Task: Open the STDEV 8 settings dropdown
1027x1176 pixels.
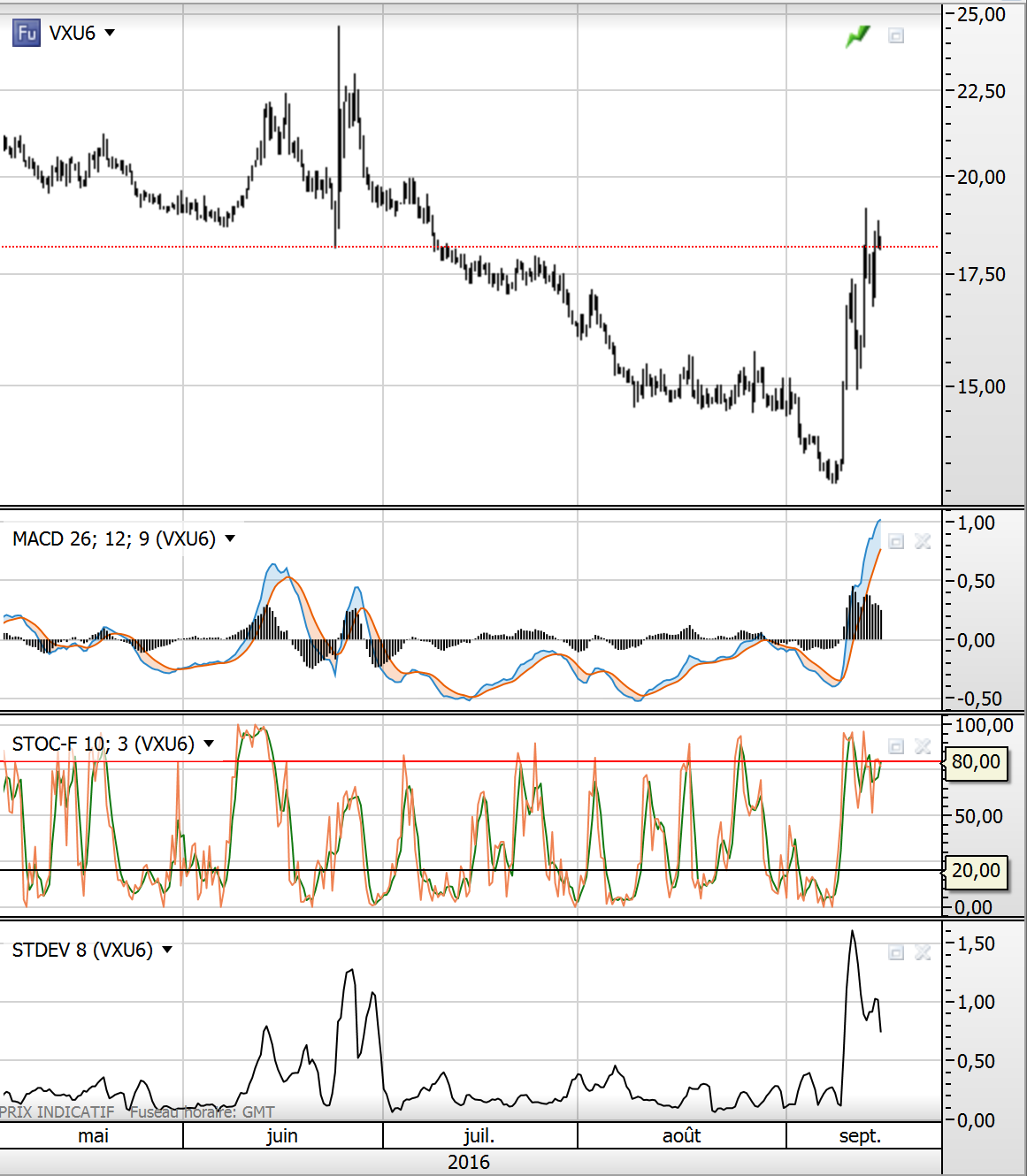Action: point(167,950)
